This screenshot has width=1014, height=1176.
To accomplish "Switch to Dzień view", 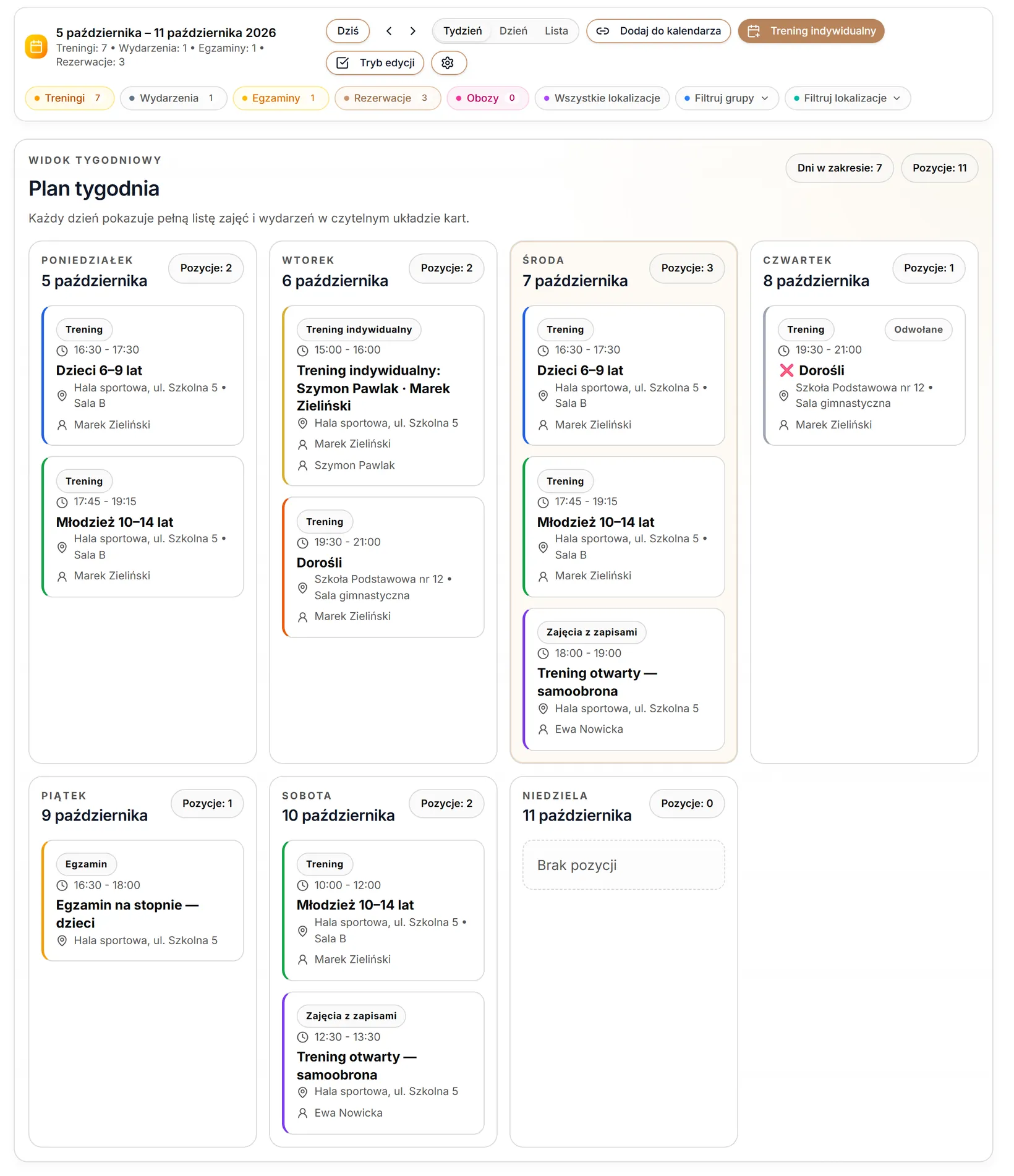I will [513, 31].
